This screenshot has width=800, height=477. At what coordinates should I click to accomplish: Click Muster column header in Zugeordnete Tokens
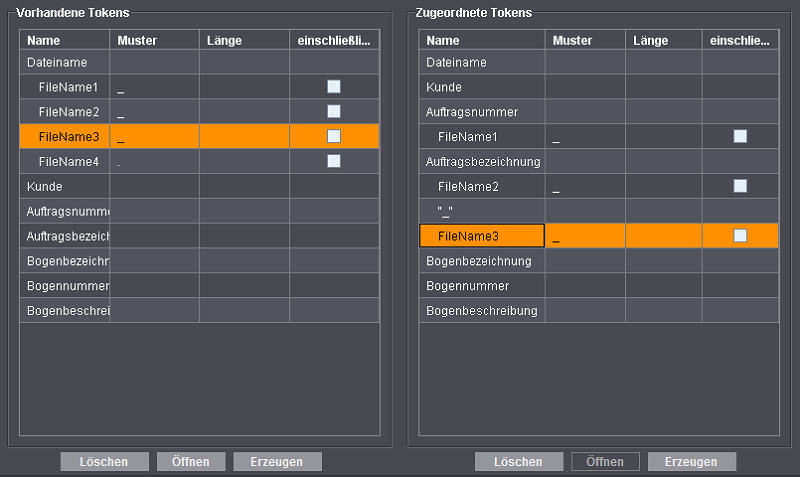point(585,40)
